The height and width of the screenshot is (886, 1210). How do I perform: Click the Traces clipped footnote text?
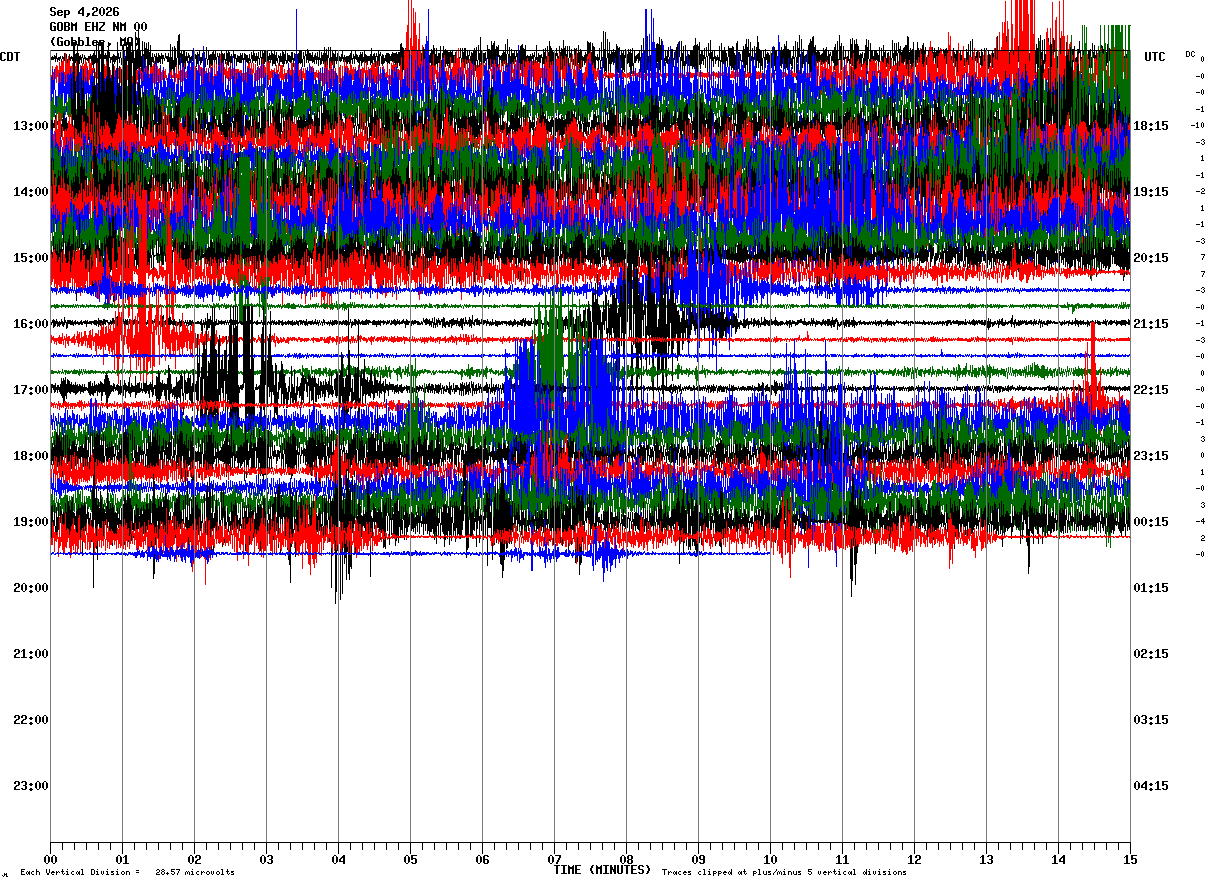(x=784, y=873)
